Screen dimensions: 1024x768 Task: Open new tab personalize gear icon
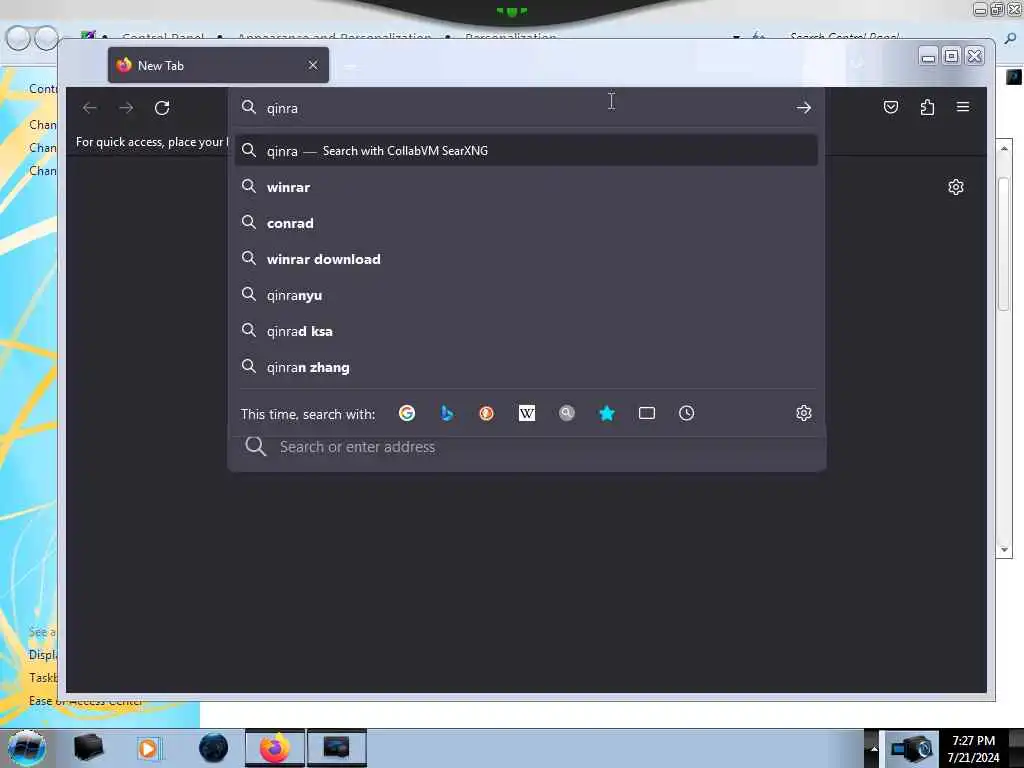pyautogui.click(x=955, y=187)
